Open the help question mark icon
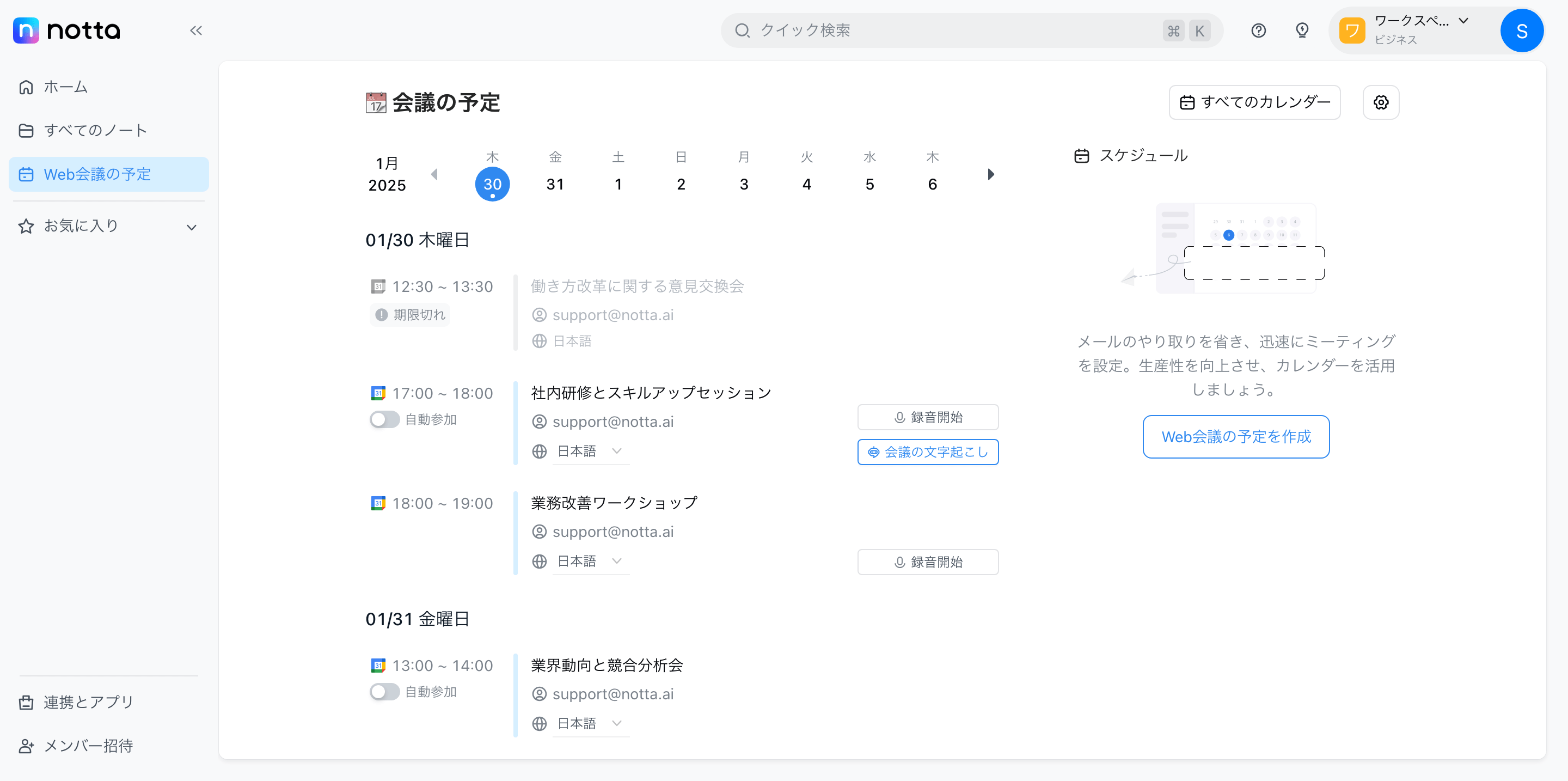This screenshot has height=781, width=1568. 1258,30
